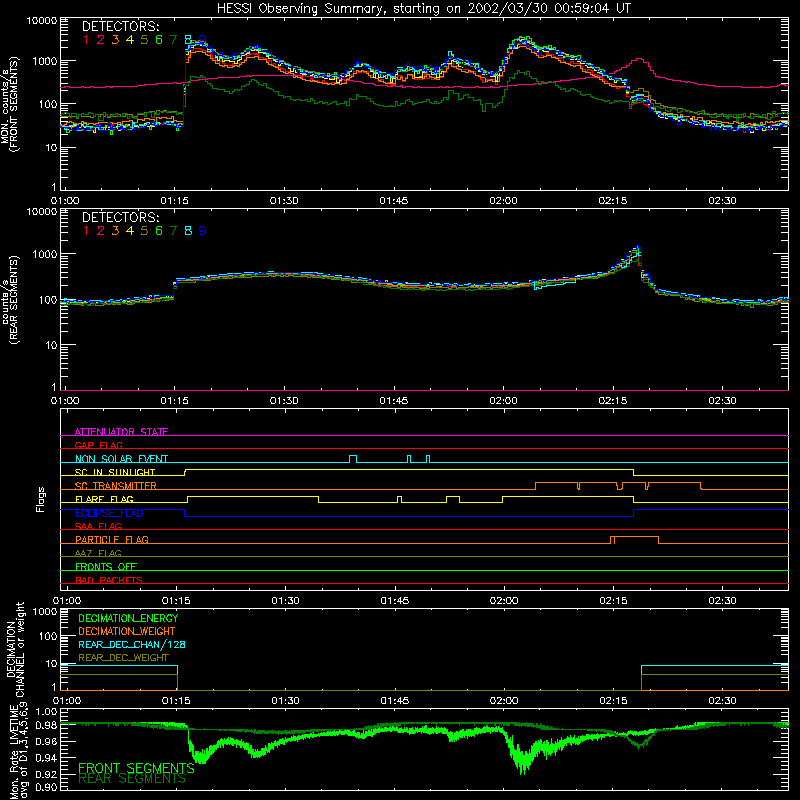Select red detector 1 in top panel legend
Screen dimensions: 800x800
(x=86, y=40)
